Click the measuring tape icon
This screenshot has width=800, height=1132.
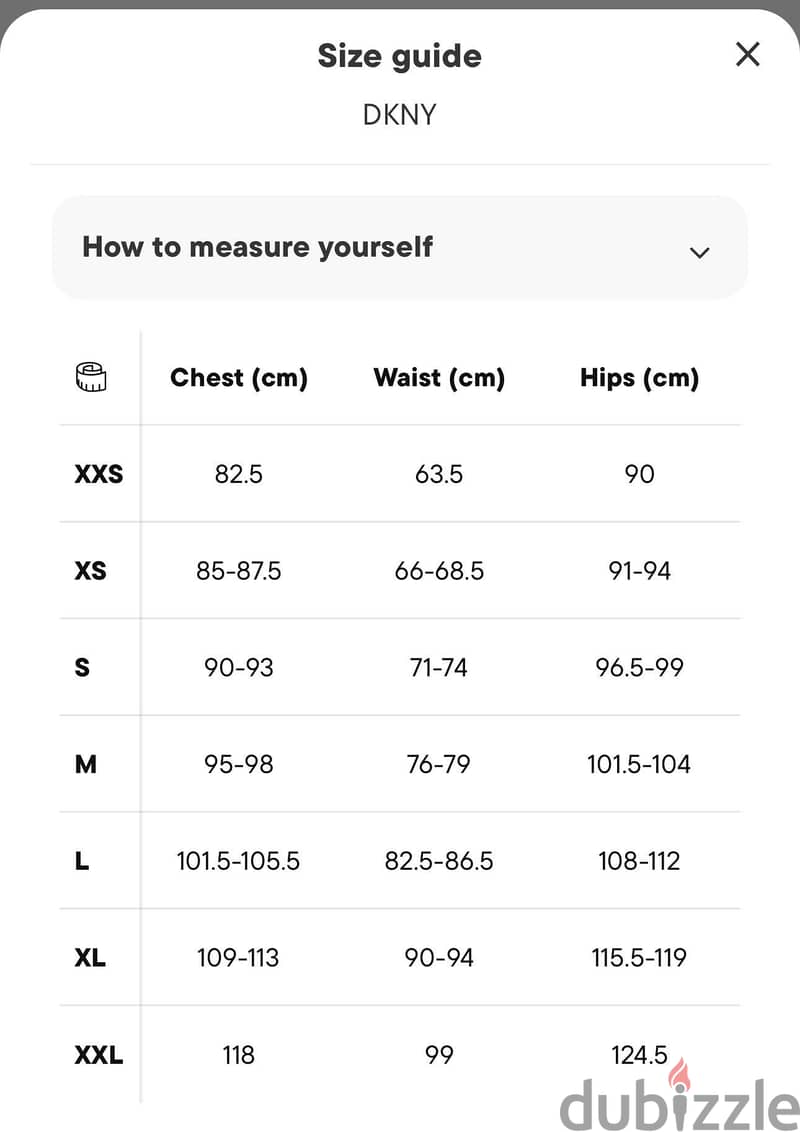[91, 377]
